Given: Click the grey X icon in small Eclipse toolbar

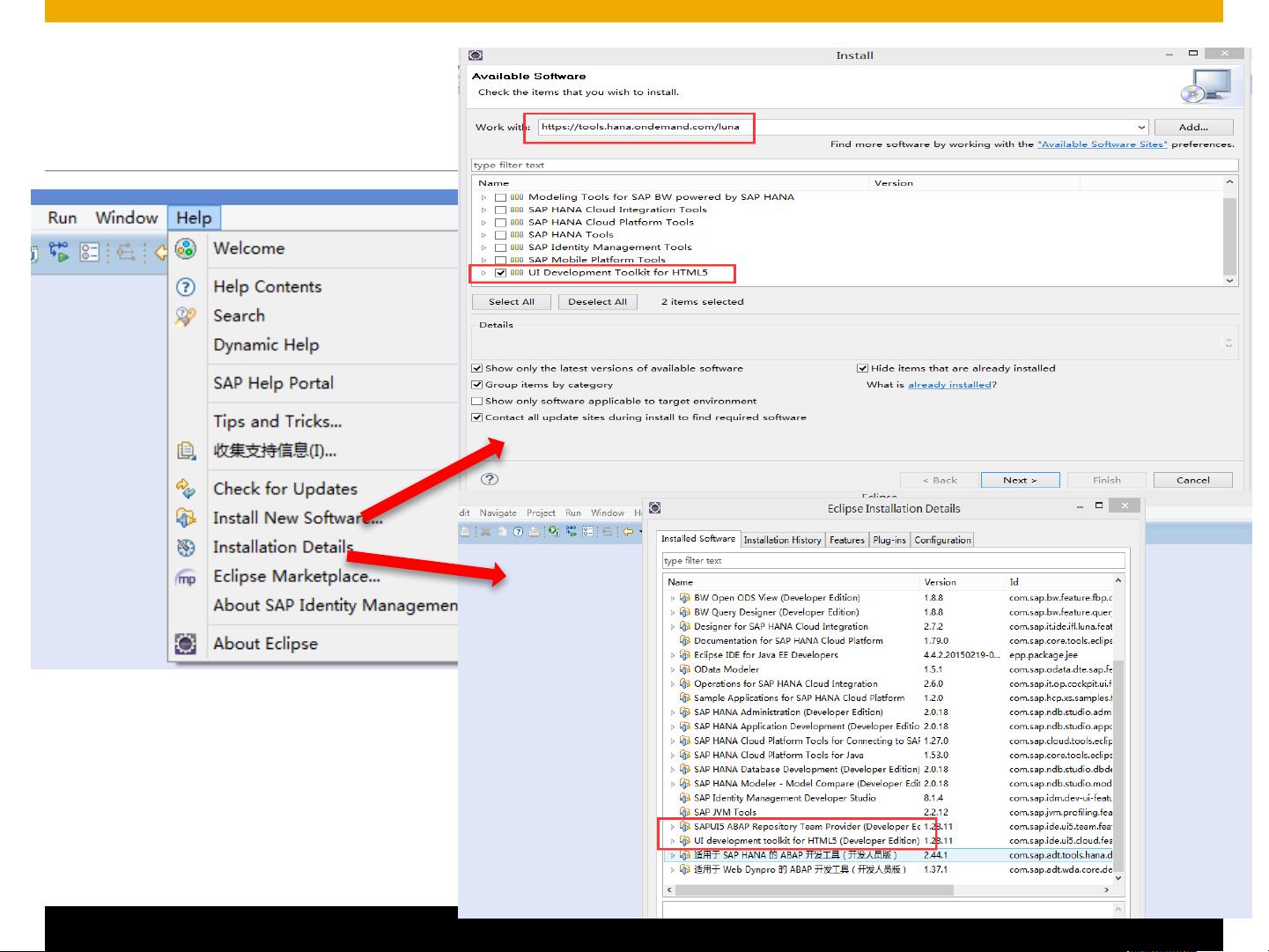Looking at the screenshot, I should 484,531.
